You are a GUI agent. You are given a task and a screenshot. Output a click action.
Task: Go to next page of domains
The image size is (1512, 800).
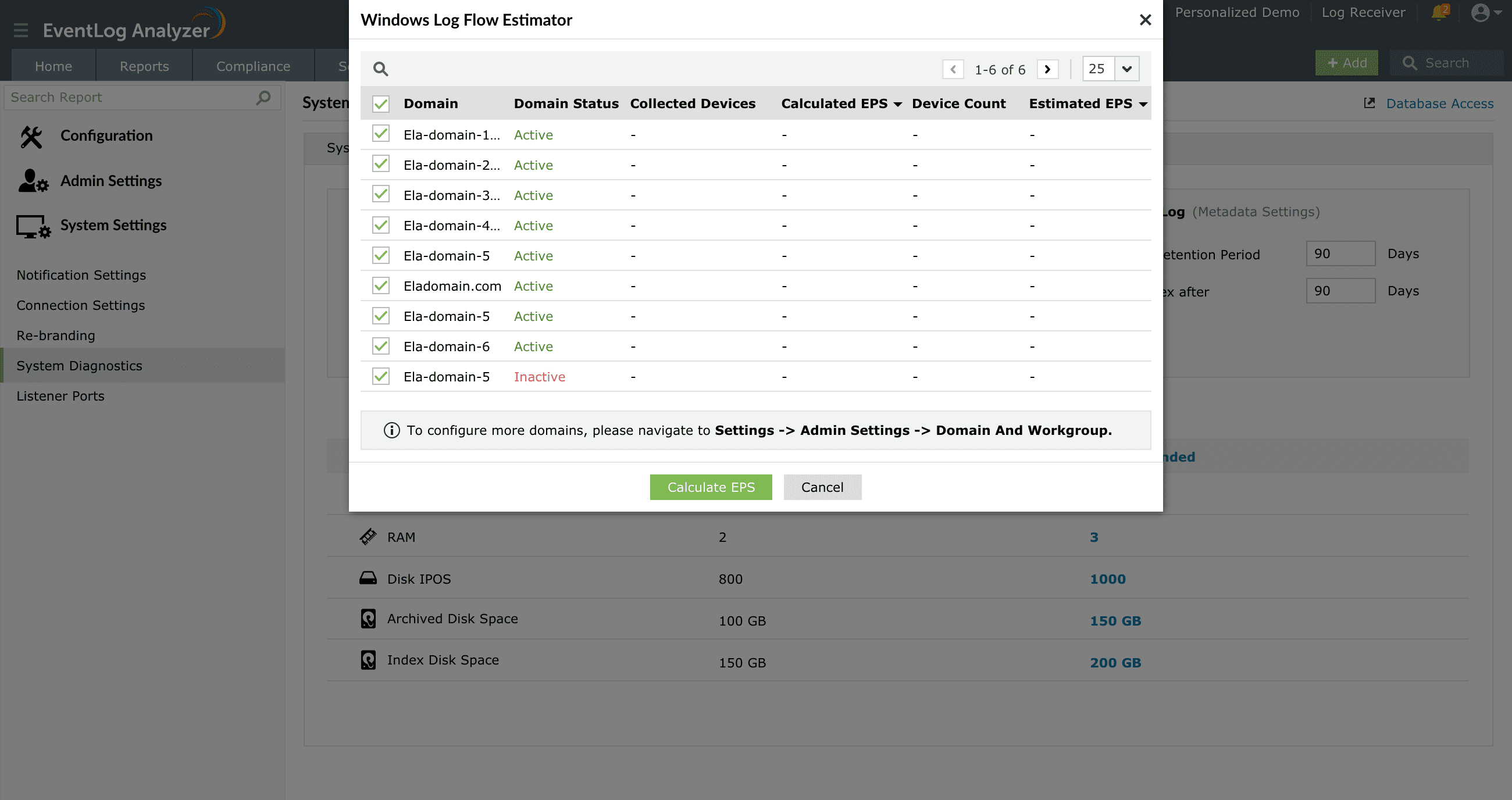click(1047, 69)
